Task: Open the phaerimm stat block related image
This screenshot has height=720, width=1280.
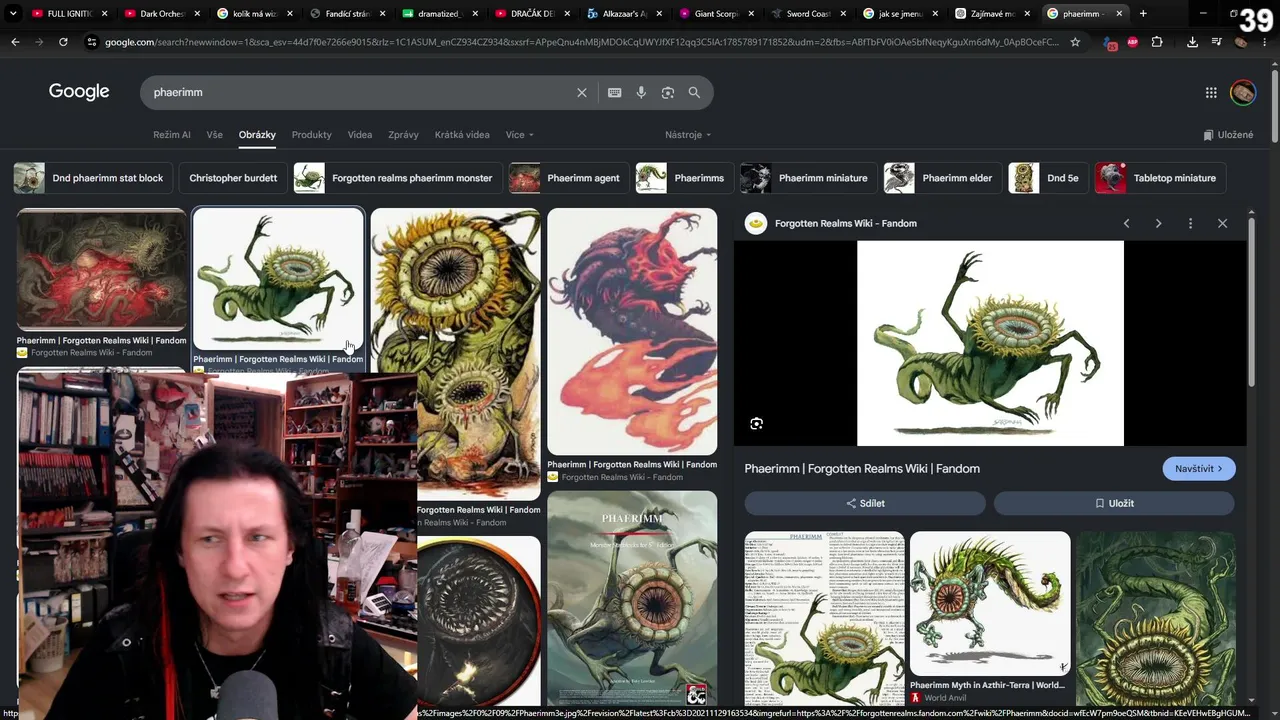Action: pyautogui.click(x=825, y=618)
